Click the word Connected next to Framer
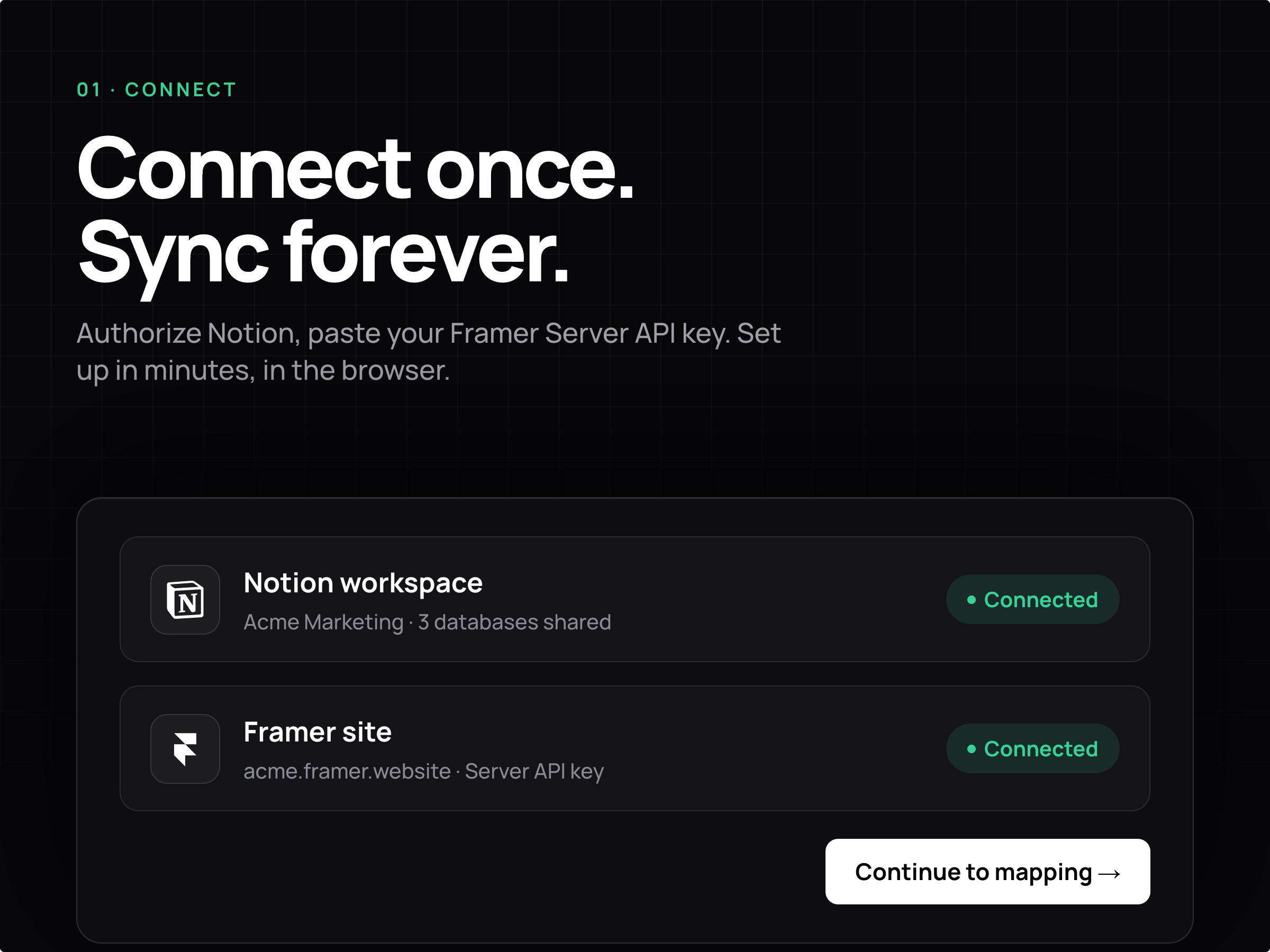The height and width of the screenshot is (952, 1270). (1041, 749)
